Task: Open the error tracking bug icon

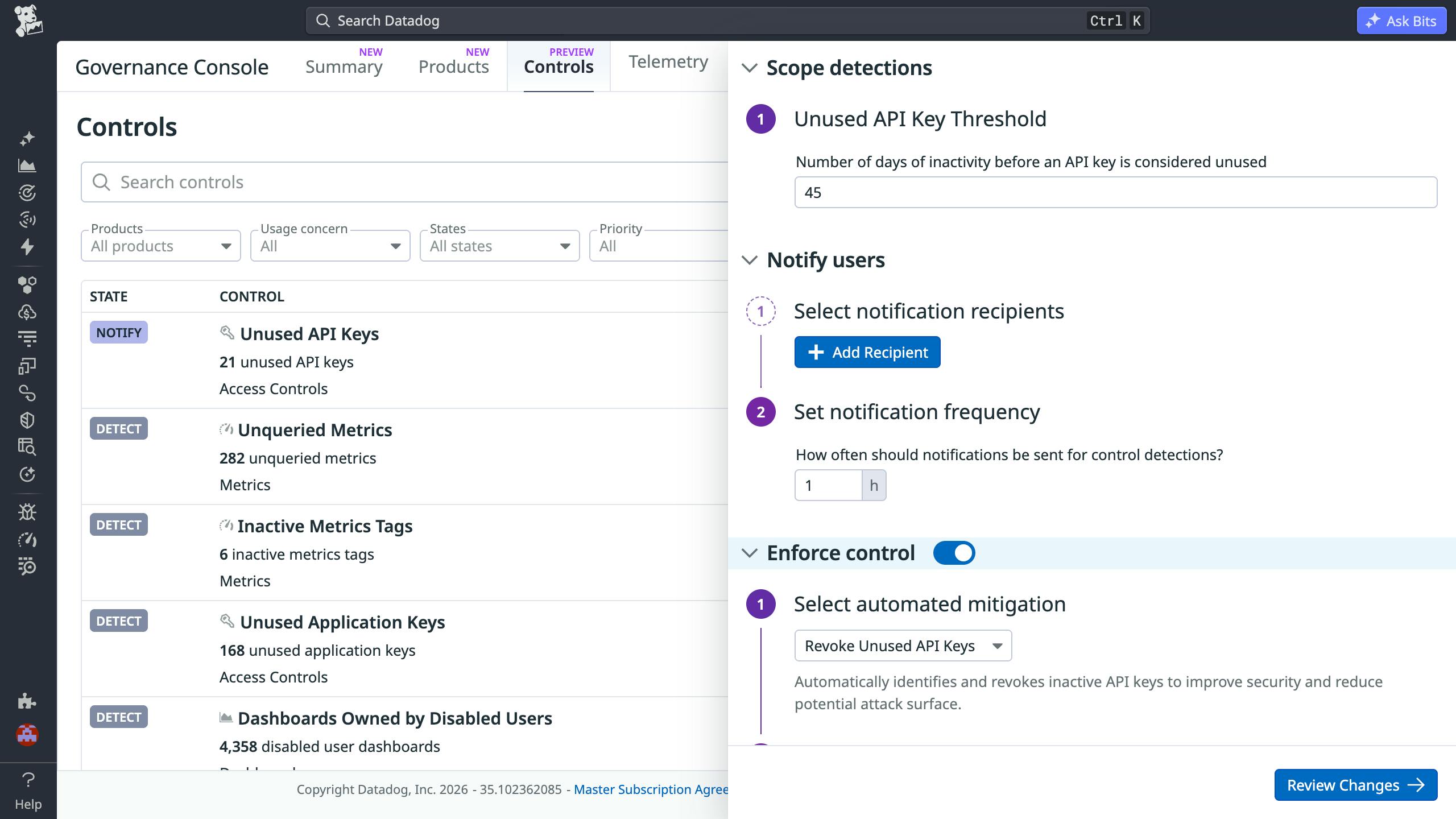Action: pyautogui.click(x=27, y=511)
